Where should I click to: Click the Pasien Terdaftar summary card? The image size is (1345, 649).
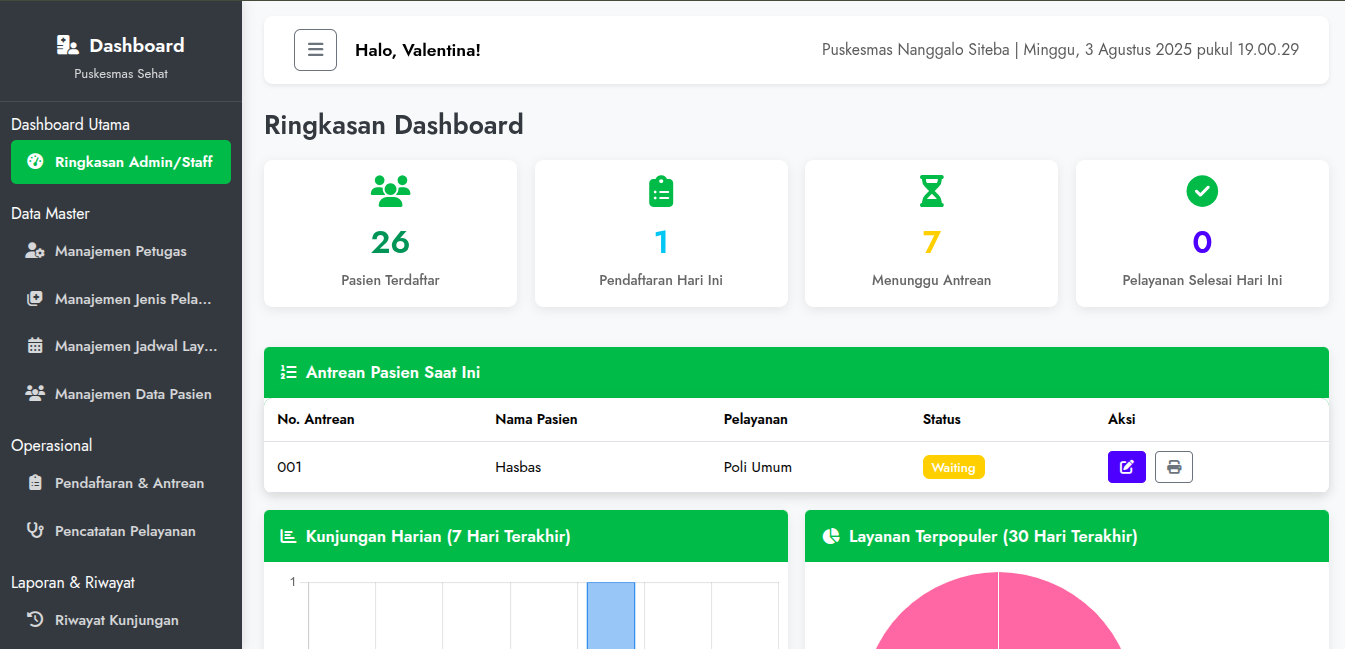390,233
